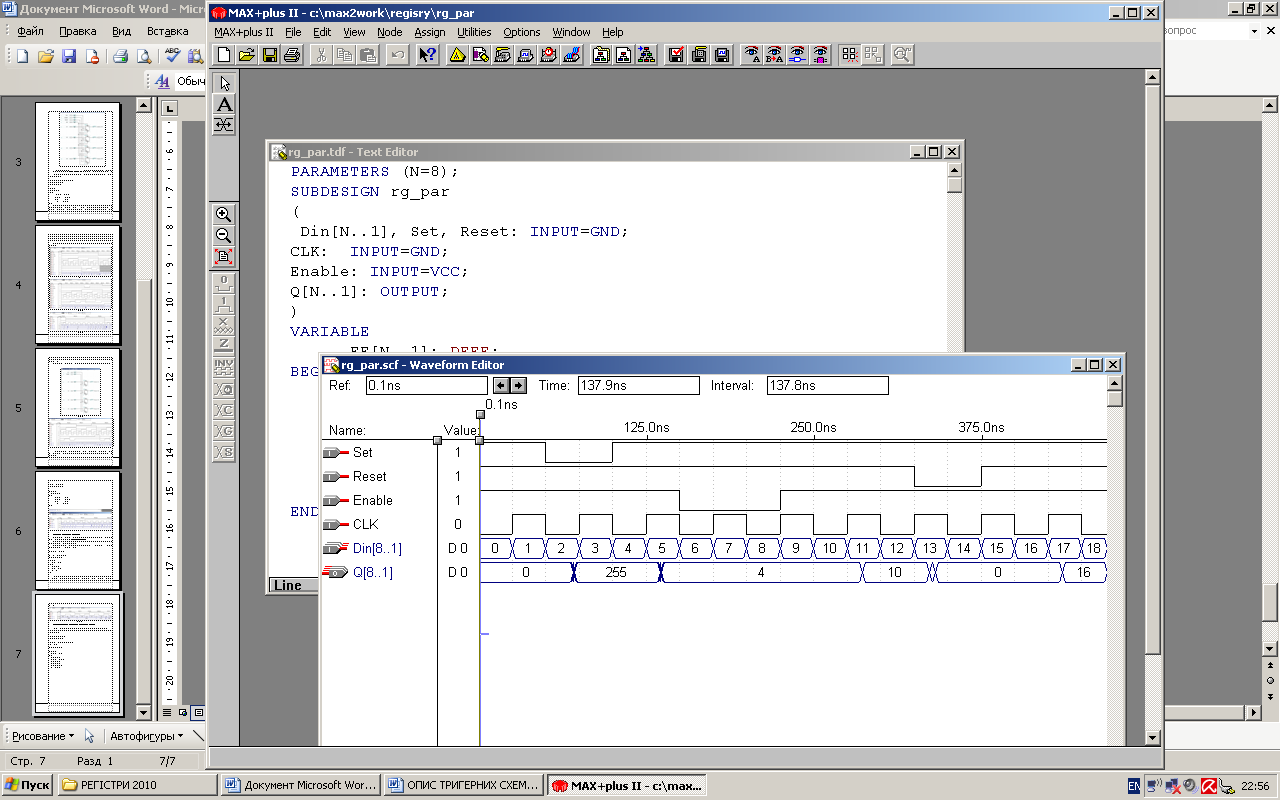The height and width of the screenshot is (800, 1280).
Task: Click Project Save and Check icon
Action: coord(676,55)
